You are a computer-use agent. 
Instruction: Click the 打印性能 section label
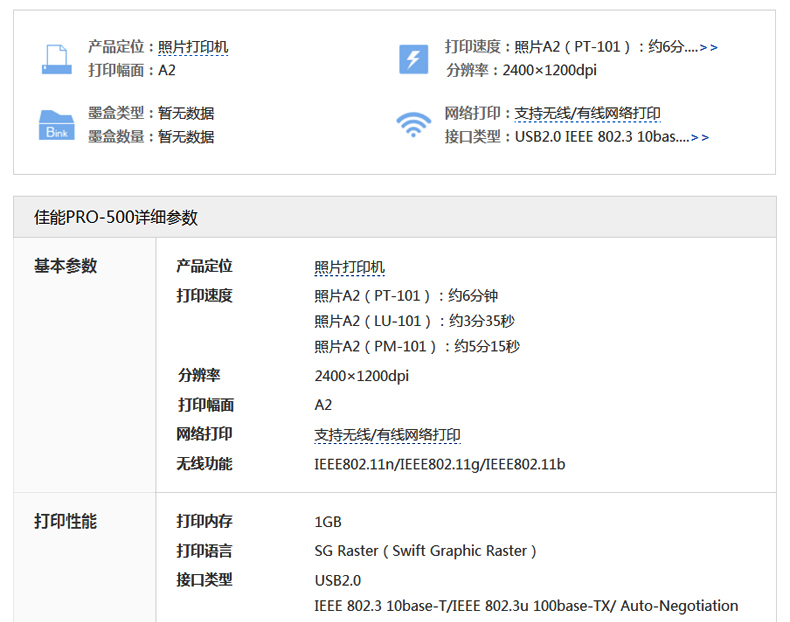point(65,521)
